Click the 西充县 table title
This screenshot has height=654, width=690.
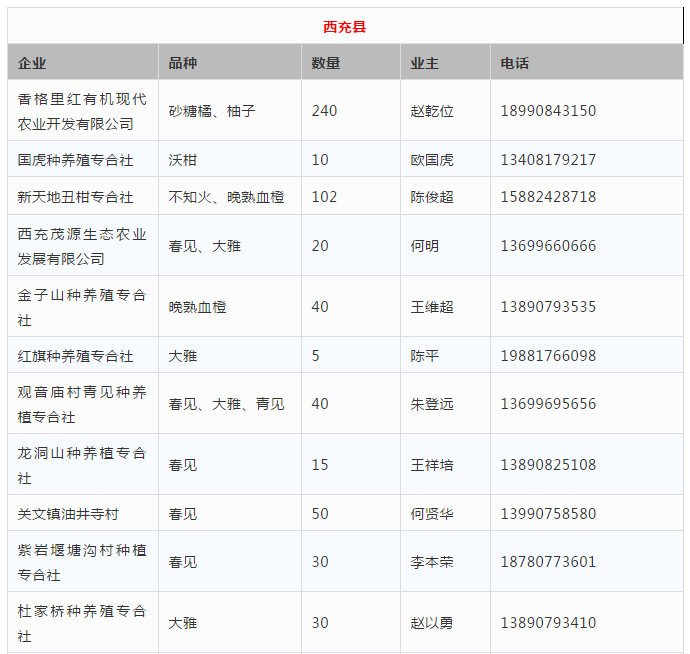click(x=345, y=27)
